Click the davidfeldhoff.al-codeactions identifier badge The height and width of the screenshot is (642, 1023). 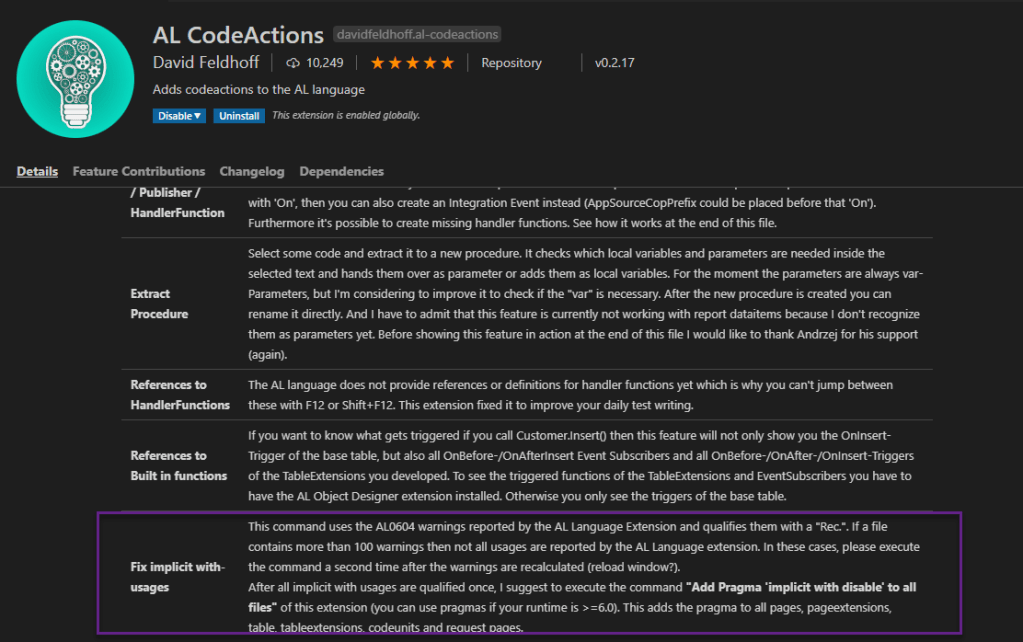(416, 35)
